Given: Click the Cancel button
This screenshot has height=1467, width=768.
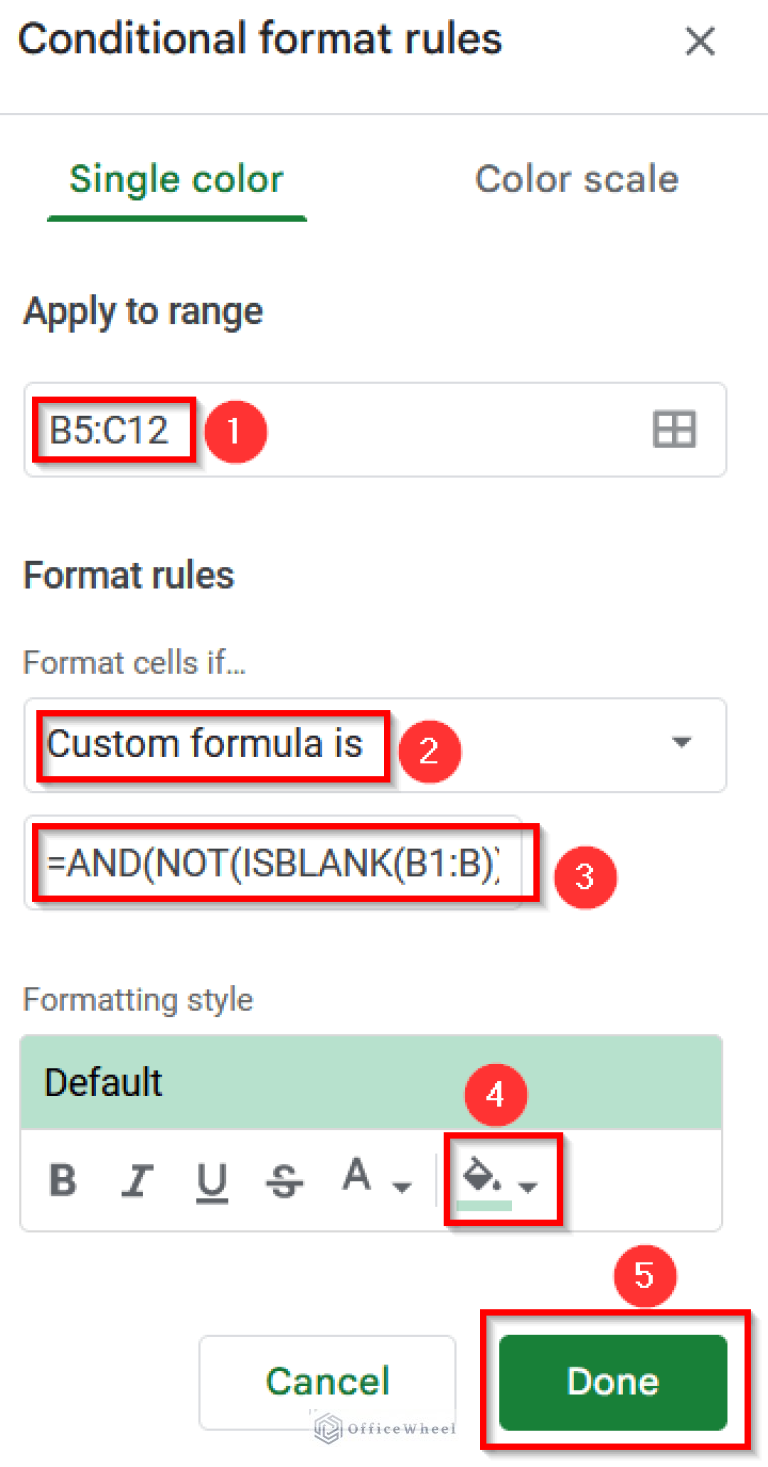Looking at the screenshot, I should [x=327, y=1381].
